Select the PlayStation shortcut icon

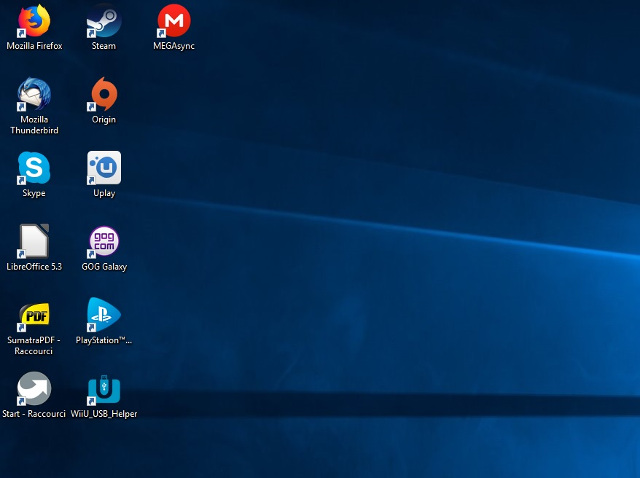click(104, 315)
